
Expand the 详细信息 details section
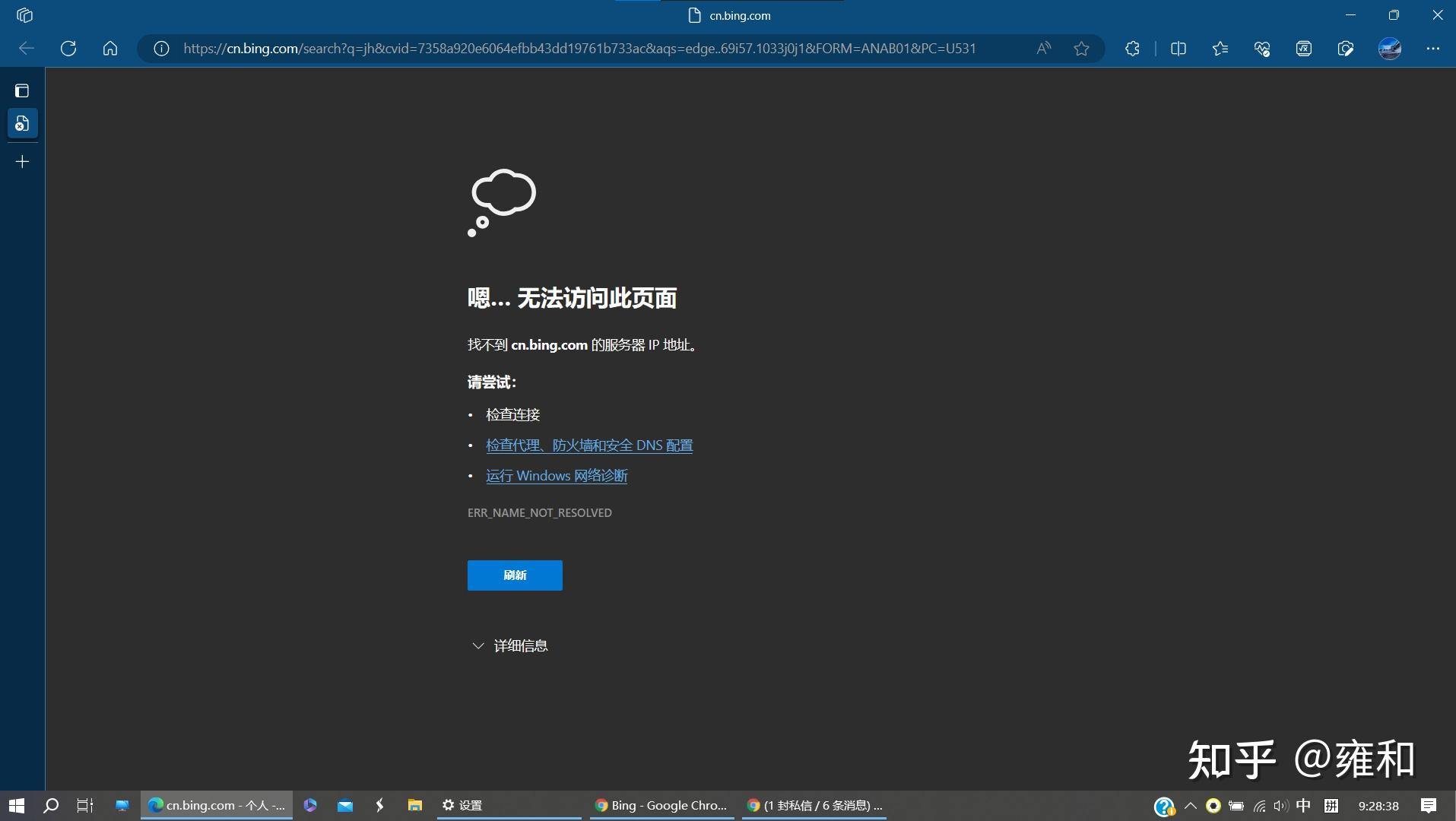(x=509, y=646)
